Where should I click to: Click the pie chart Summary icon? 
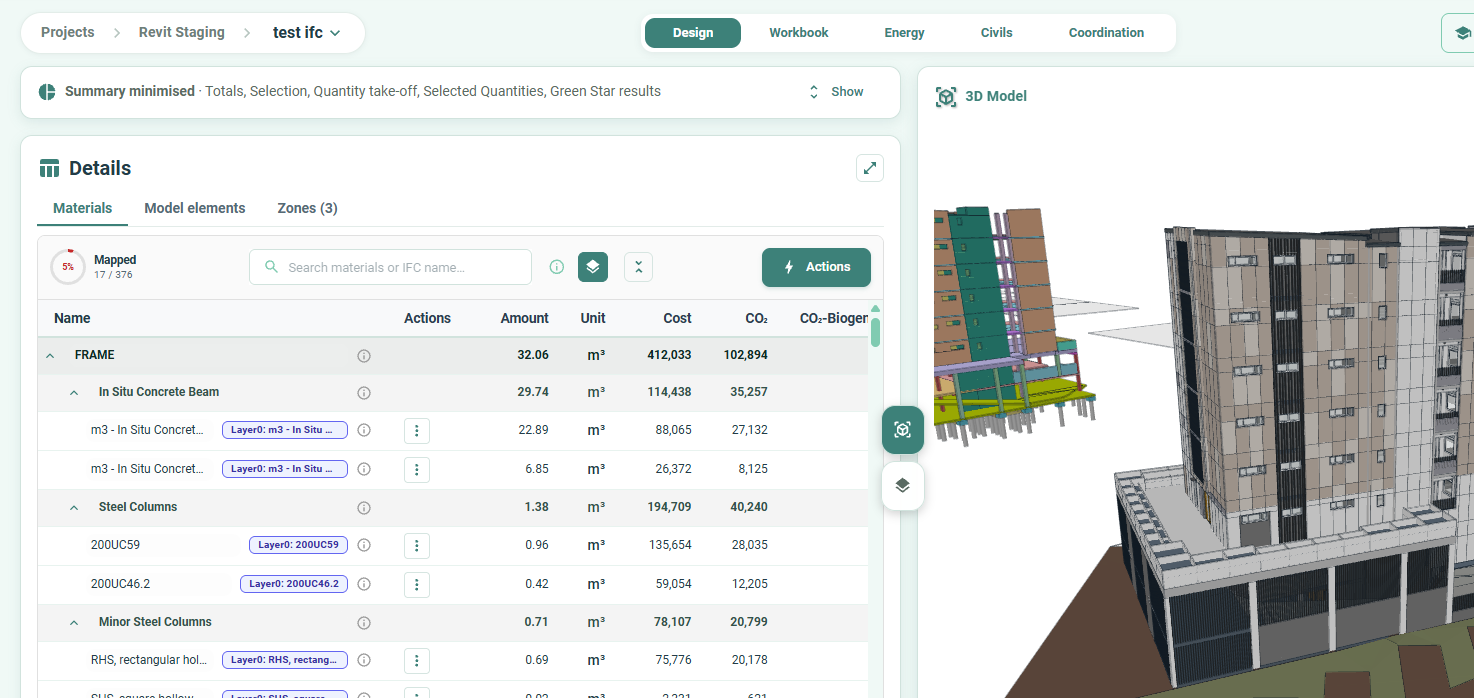tap(47, 92)
